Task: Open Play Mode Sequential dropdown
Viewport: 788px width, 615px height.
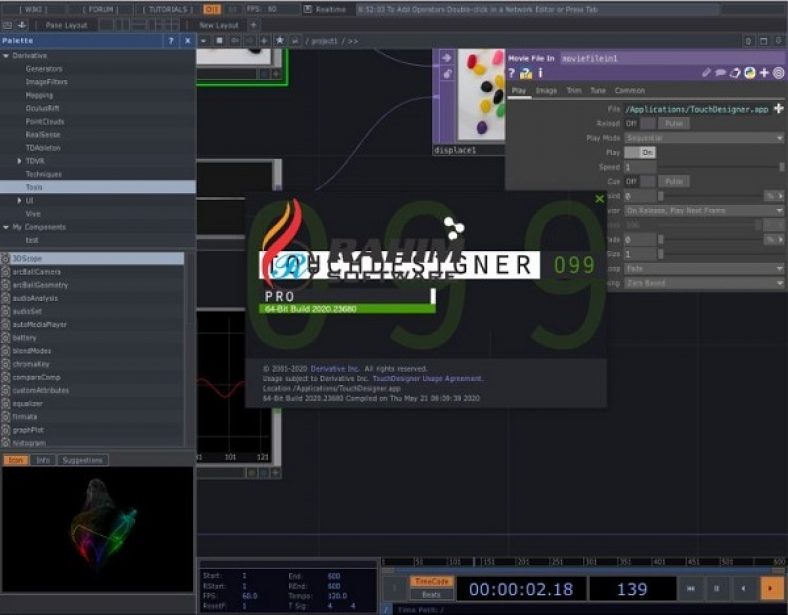Action: (x=704, y=138)
